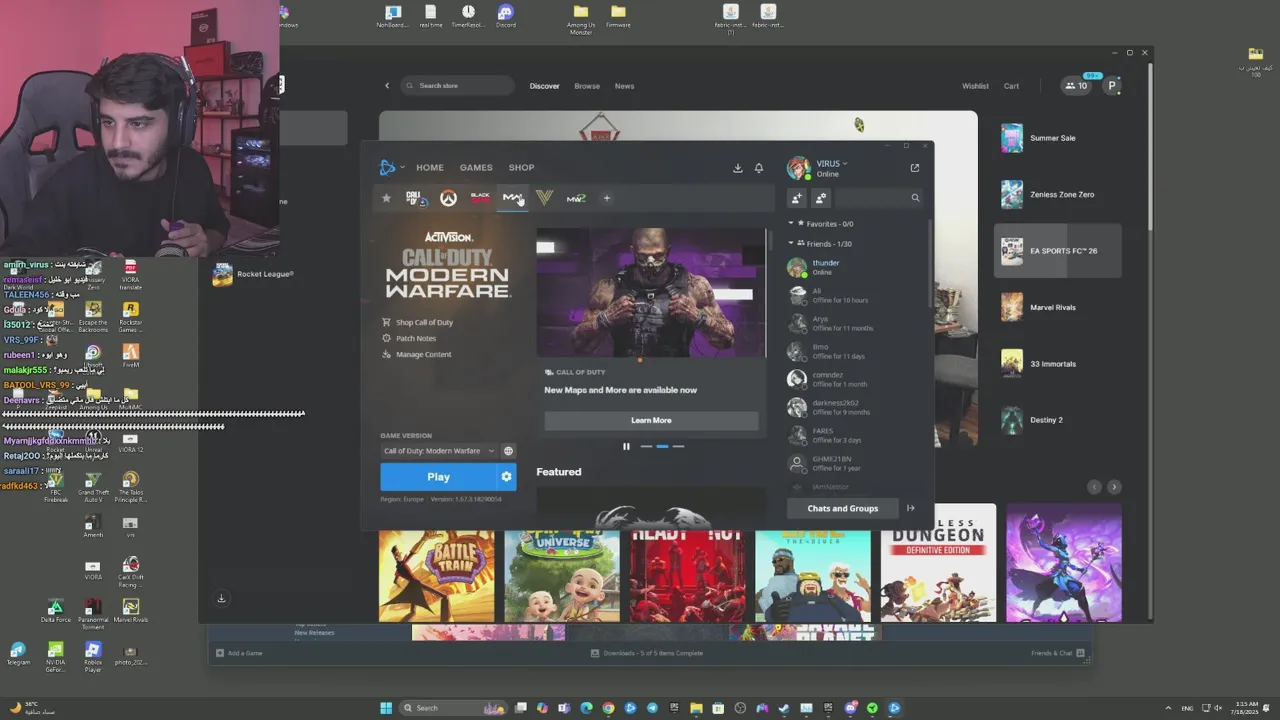
Task: Click next arrow on Epic carousel
Action: (1114, 487)
